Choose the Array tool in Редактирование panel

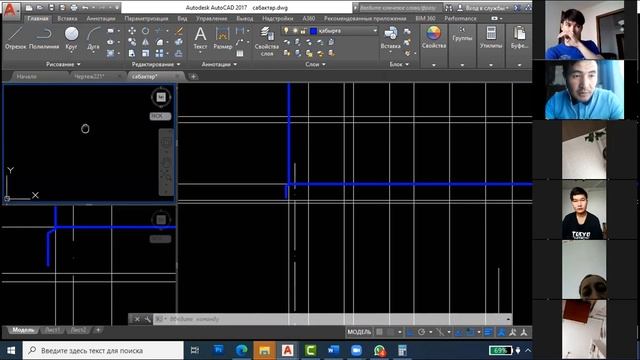[x=159, y=53]
